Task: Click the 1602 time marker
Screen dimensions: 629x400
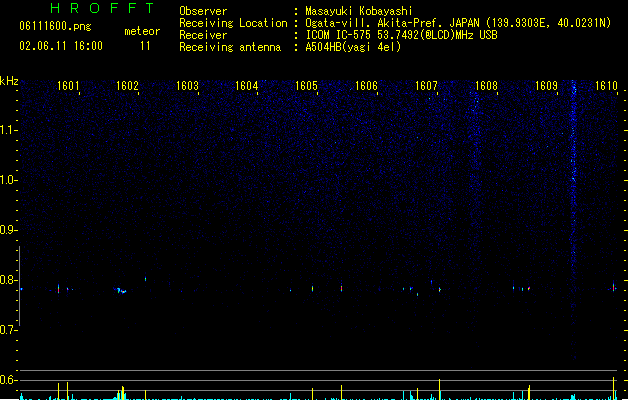Action: coord(127,86)
